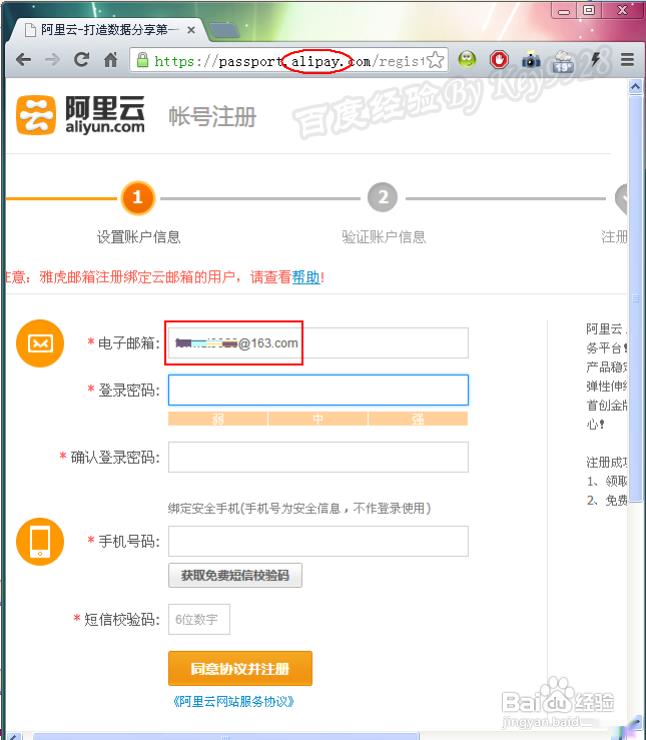This screenshot has height=740, width=646.
Task: Click the 手机号码 phone number field
Action: coord(318,541)
